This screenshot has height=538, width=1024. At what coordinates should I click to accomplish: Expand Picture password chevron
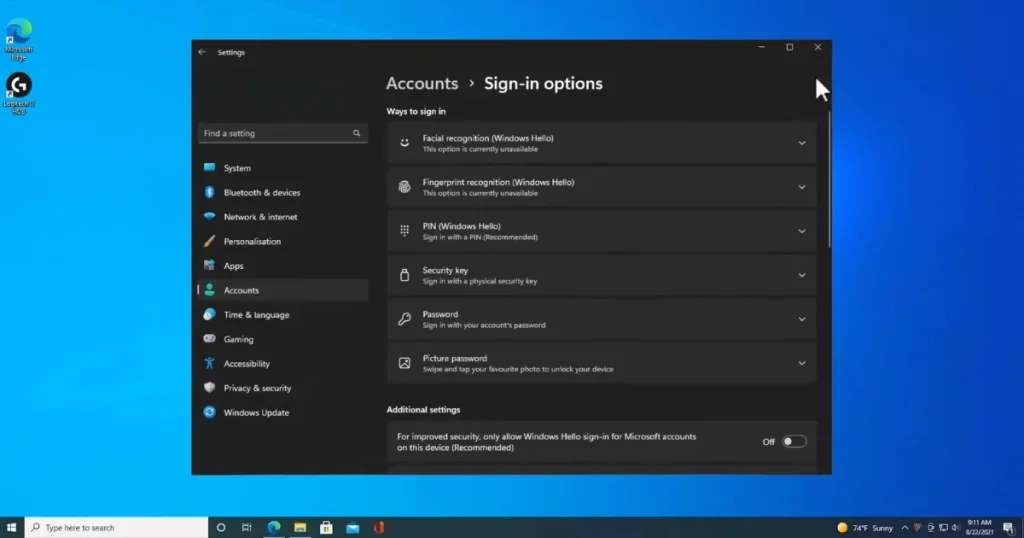click(x=802, y=363)
